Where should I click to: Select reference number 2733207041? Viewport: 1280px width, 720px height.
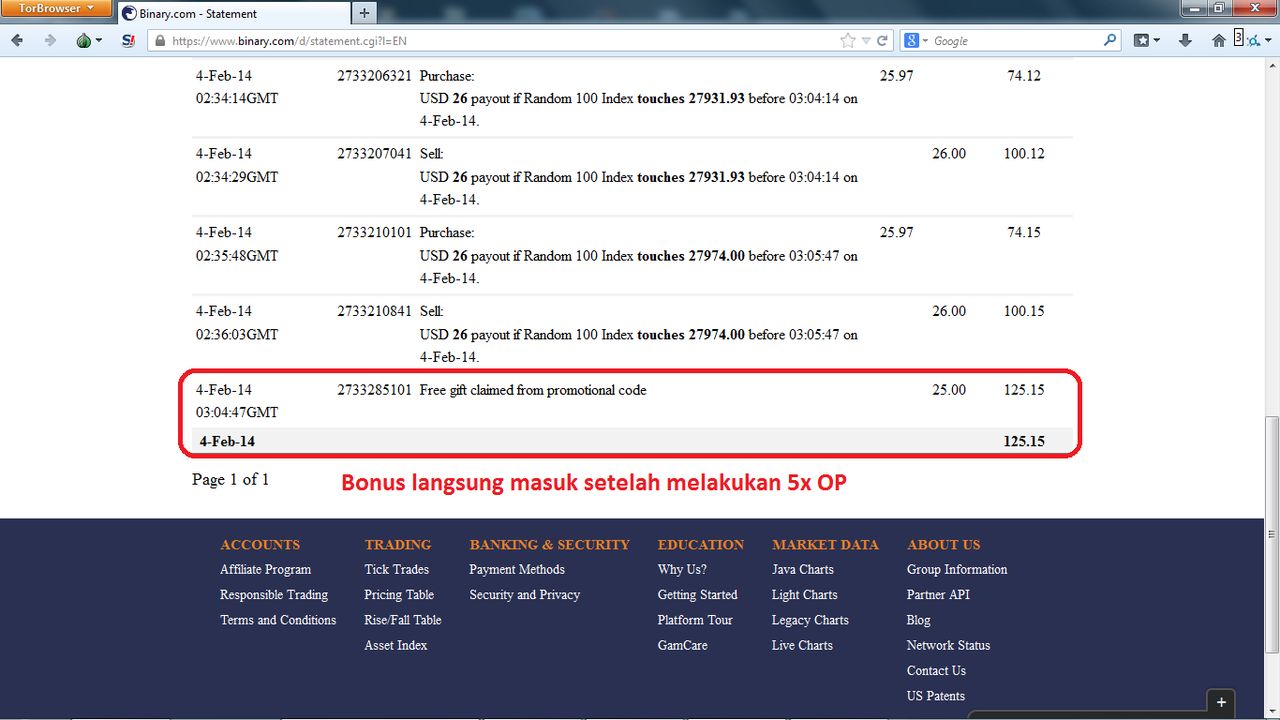[374, 154]
